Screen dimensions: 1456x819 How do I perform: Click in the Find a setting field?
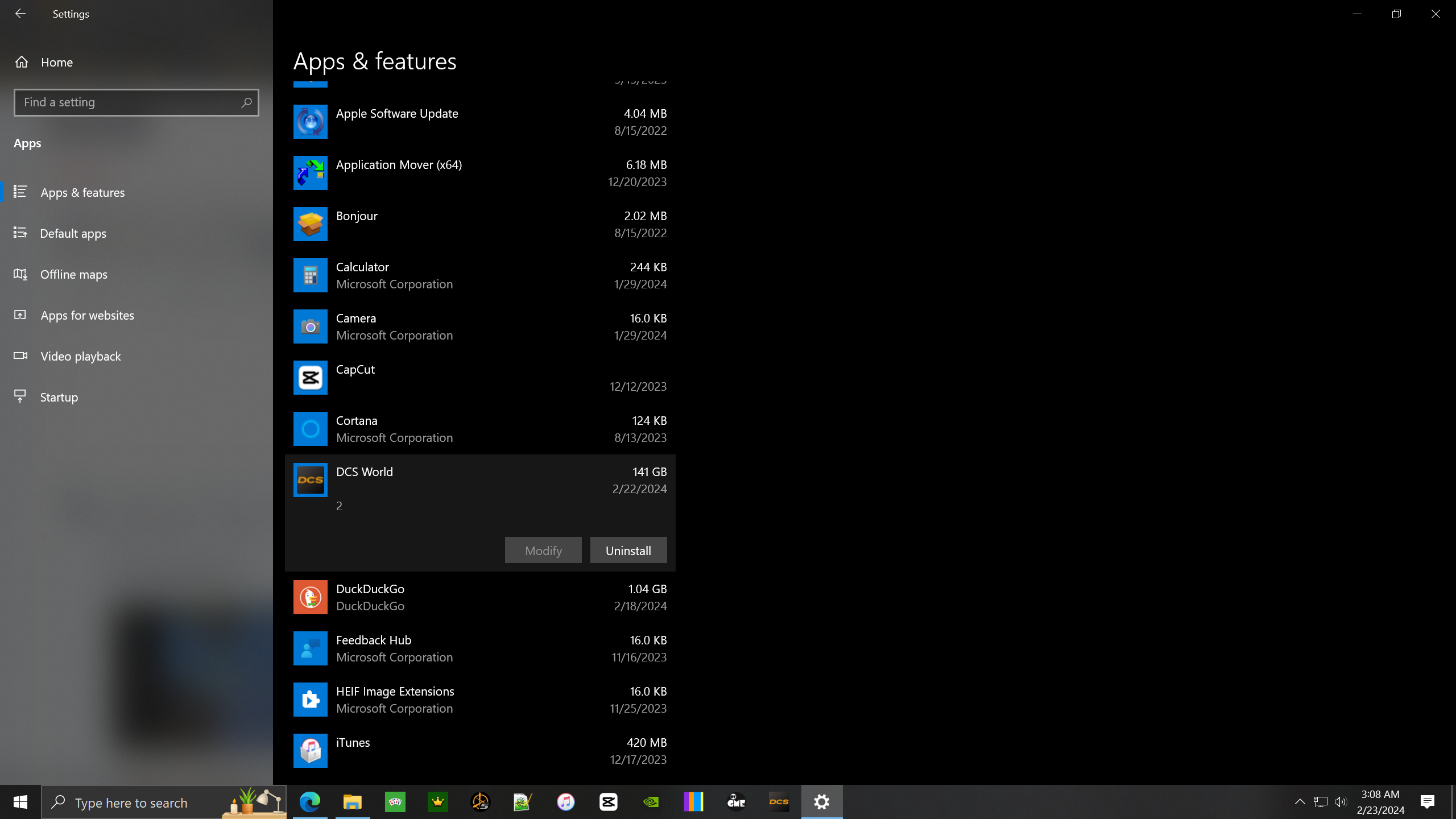pos(136,102)
